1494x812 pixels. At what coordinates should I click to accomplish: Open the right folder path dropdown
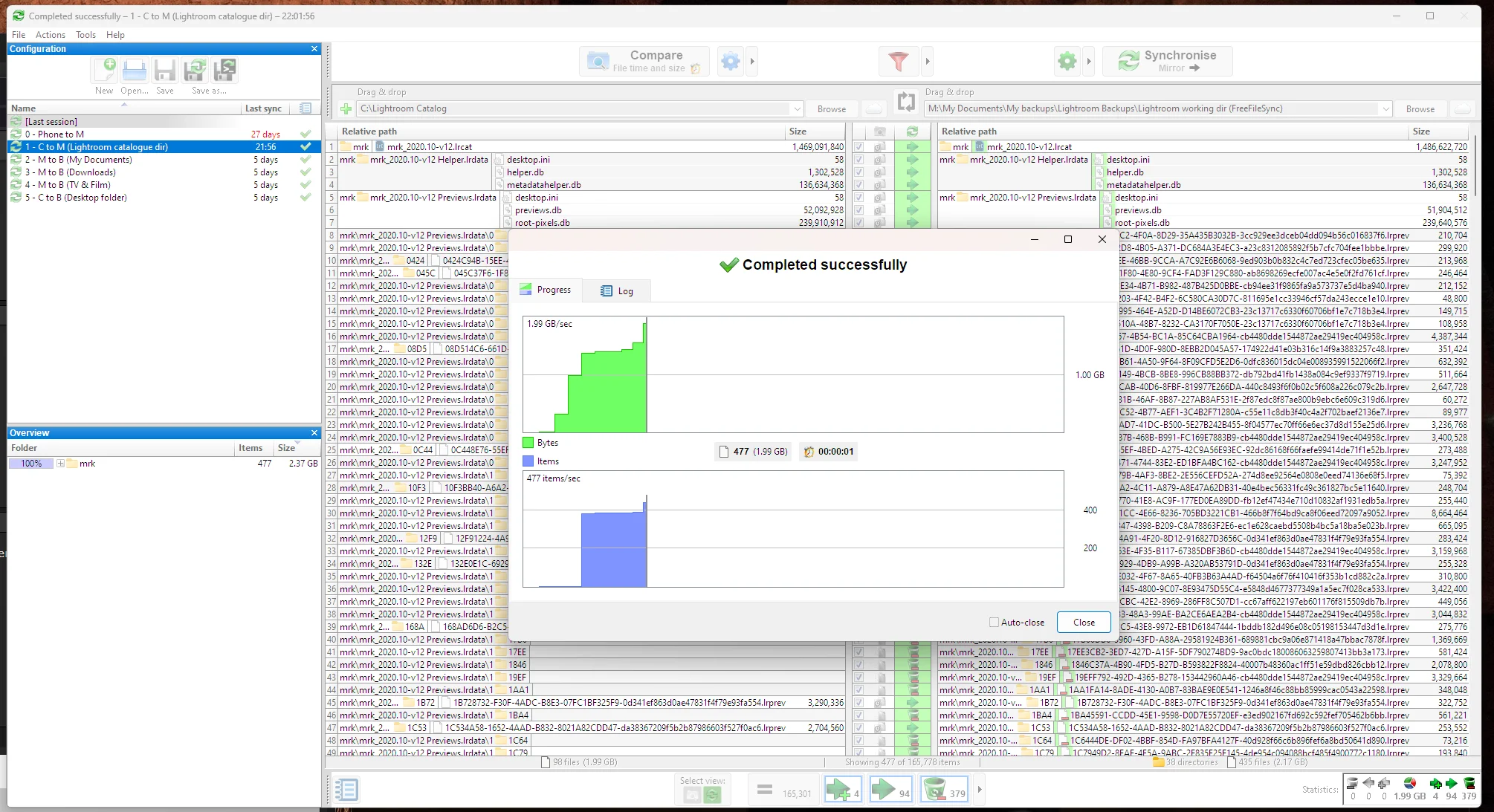point(1385,109)
